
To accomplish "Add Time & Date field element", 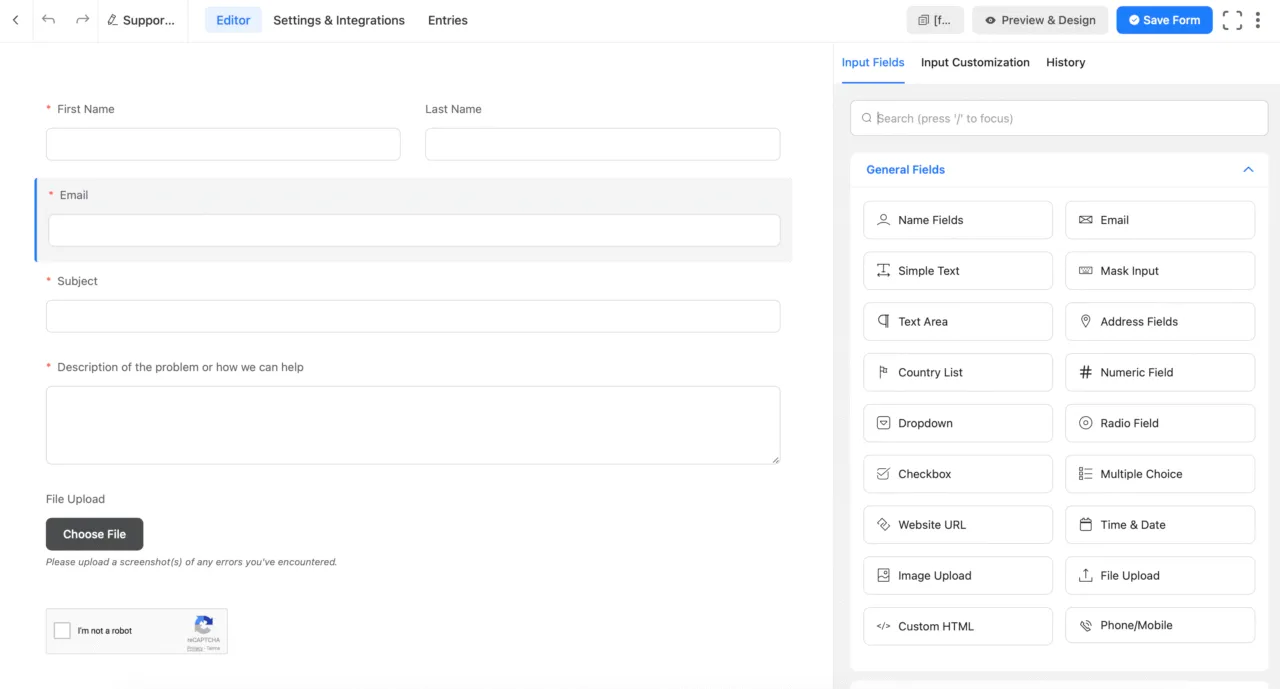I will point(1160,525).
